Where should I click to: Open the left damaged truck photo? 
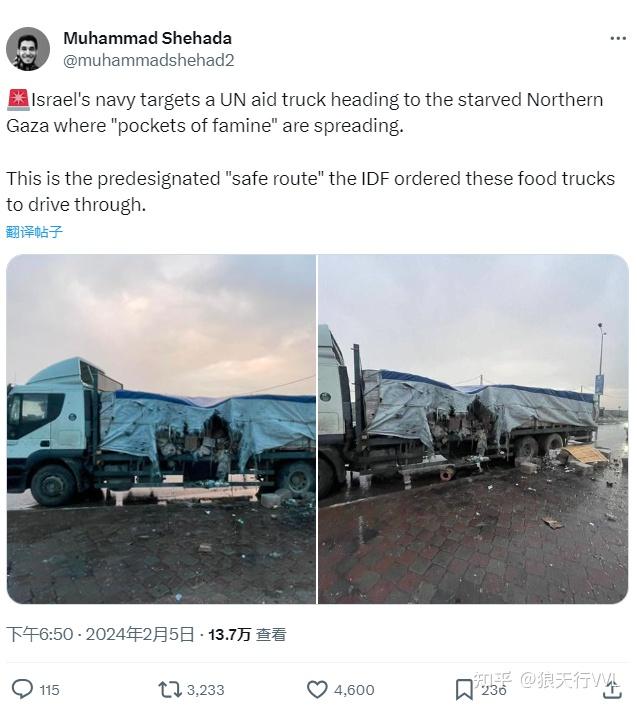(x=161, y=429)
